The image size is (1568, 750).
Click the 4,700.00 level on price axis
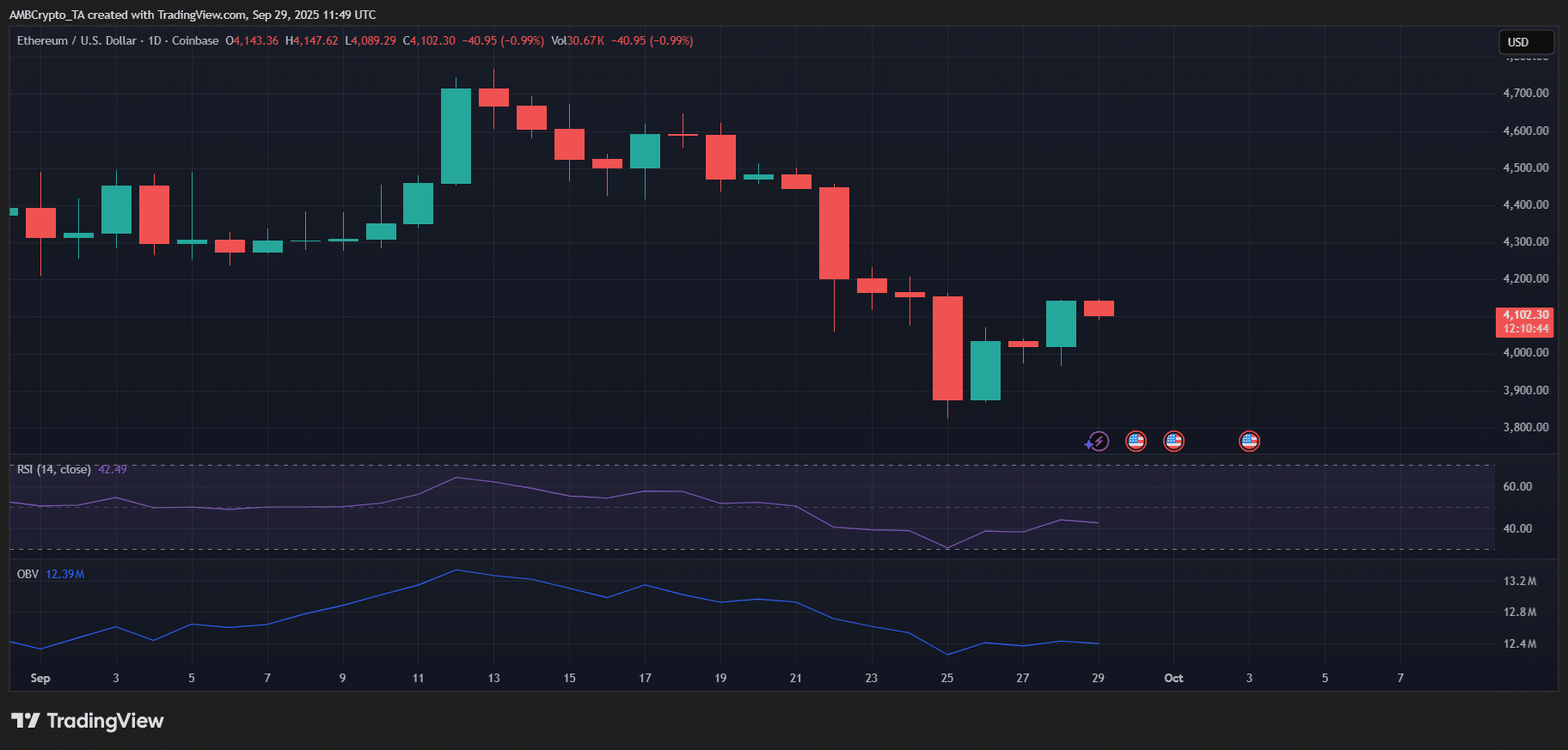(1525, 93)
